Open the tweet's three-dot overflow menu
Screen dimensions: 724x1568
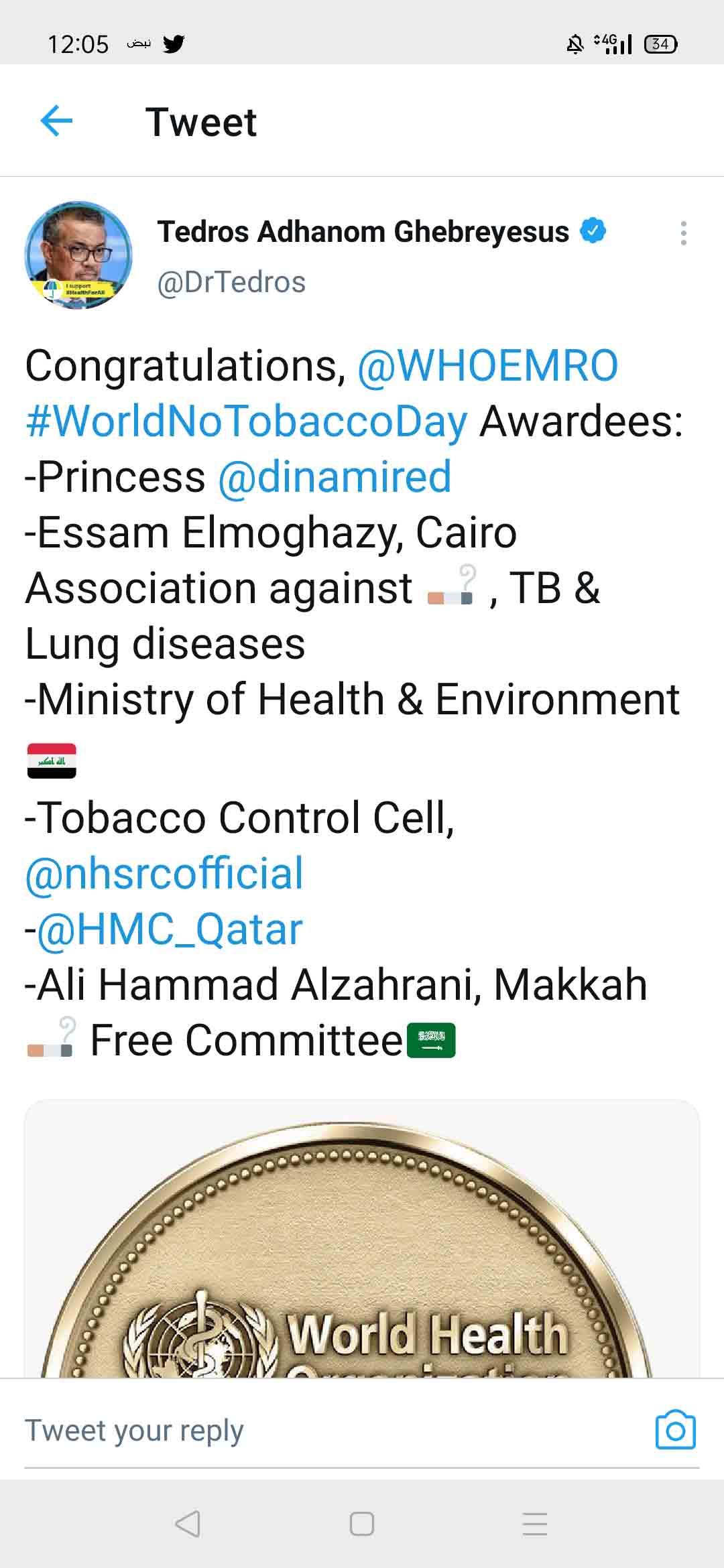(683, 233)
